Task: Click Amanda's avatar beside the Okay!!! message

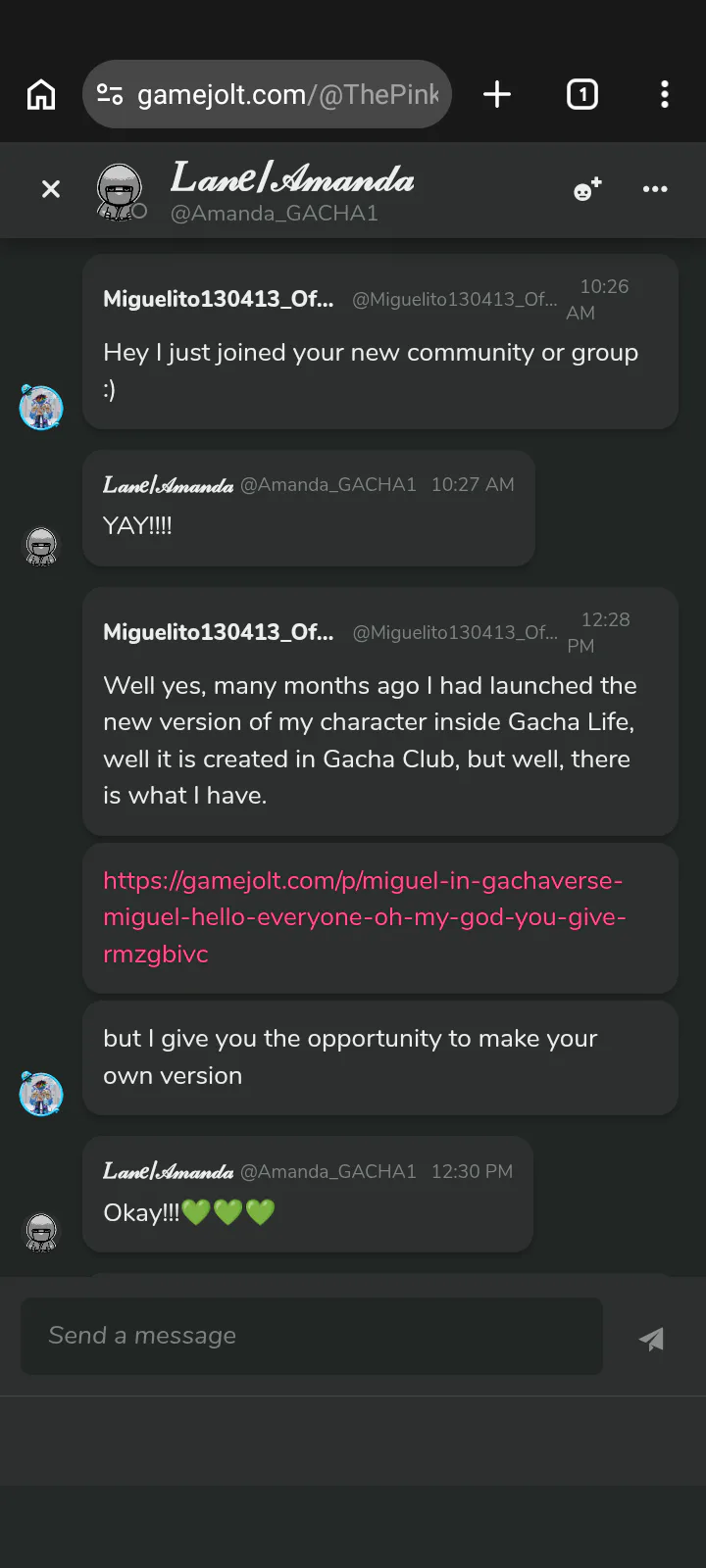Action: point(41,1231)
